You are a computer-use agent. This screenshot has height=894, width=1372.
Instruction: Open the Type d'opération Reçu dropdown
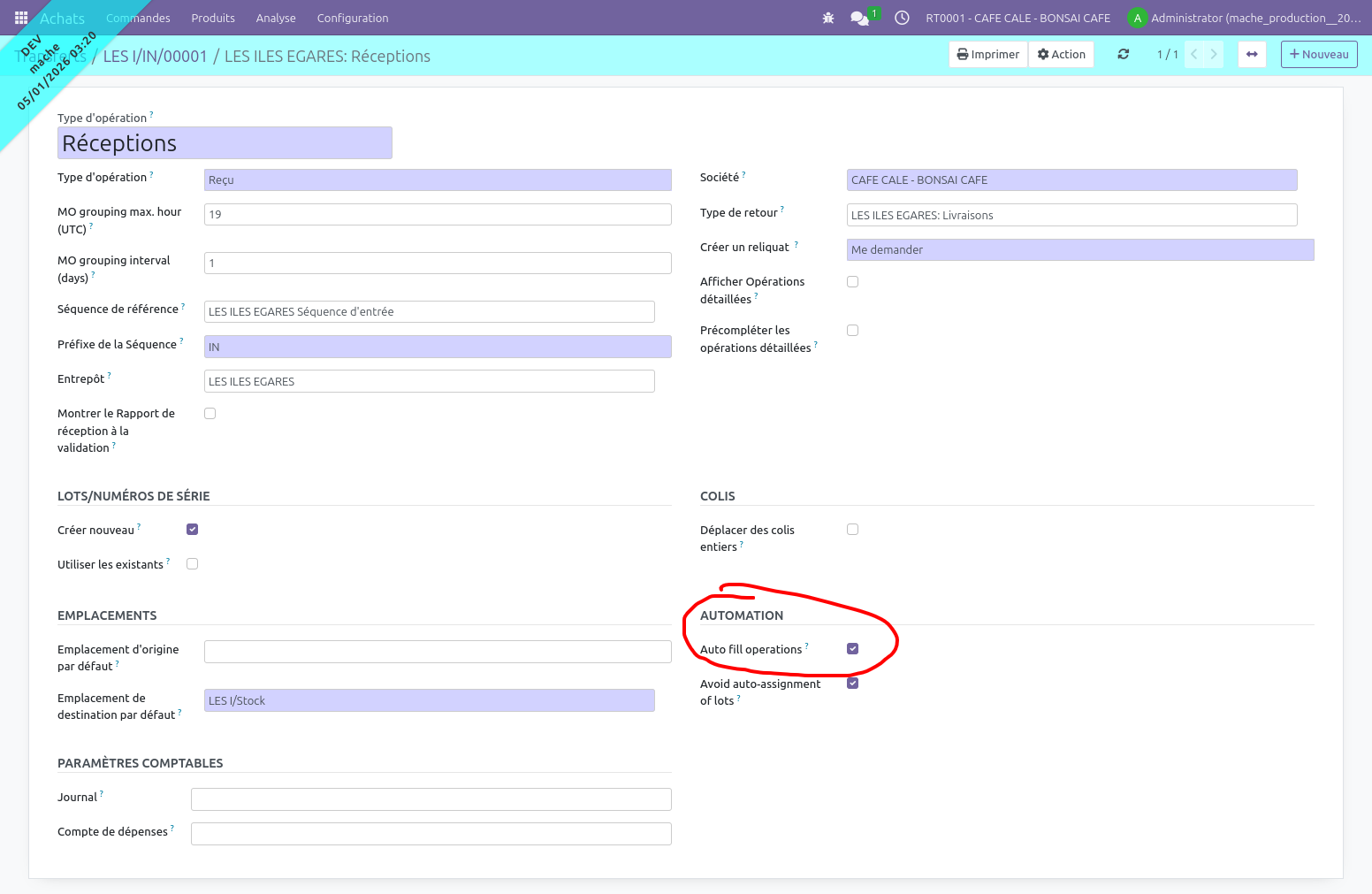pyautogui.click(x=438, y=180)
